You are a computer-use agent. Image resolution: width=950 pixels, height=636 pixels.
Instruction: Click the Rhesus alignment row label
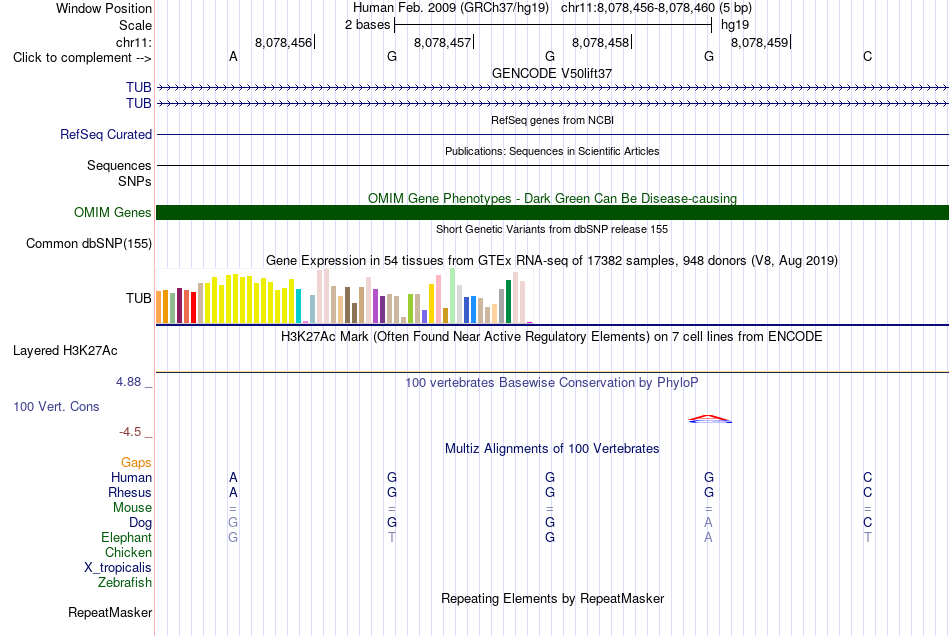pos(130,492)
